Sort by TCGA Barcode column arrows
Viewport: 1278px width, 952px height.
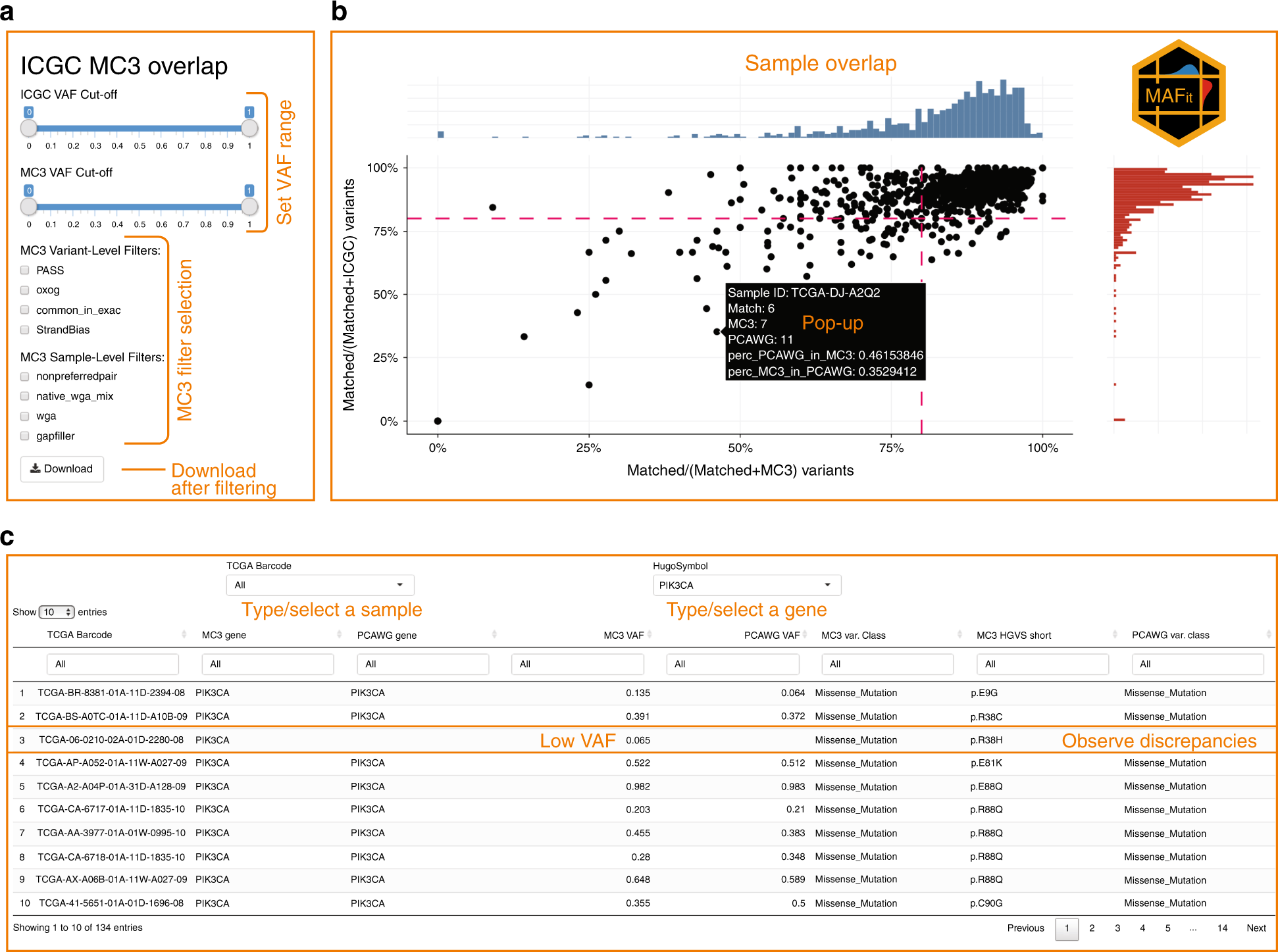click(x=184, y=634)
